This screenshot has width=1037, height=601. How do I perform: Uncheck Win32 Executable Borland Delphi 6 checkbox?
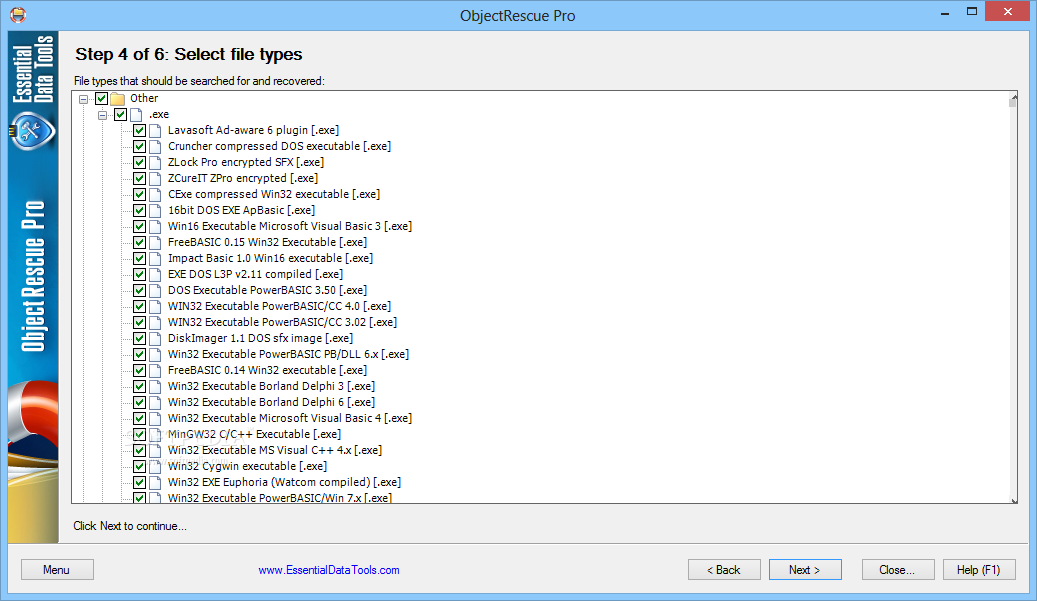[x=140, y=402]
